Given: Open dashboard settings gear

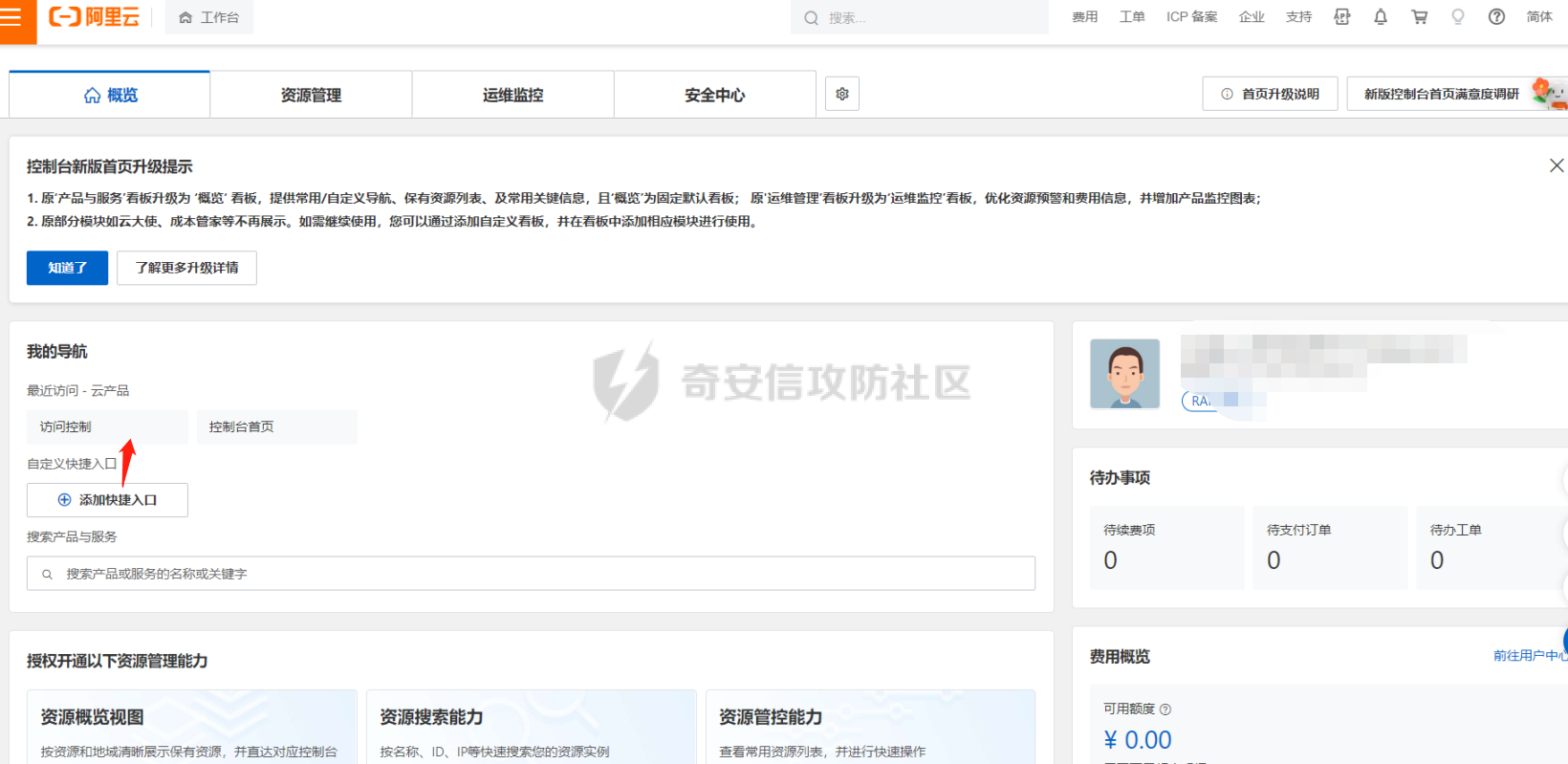Looking at the screenshot, I should 842,94.
